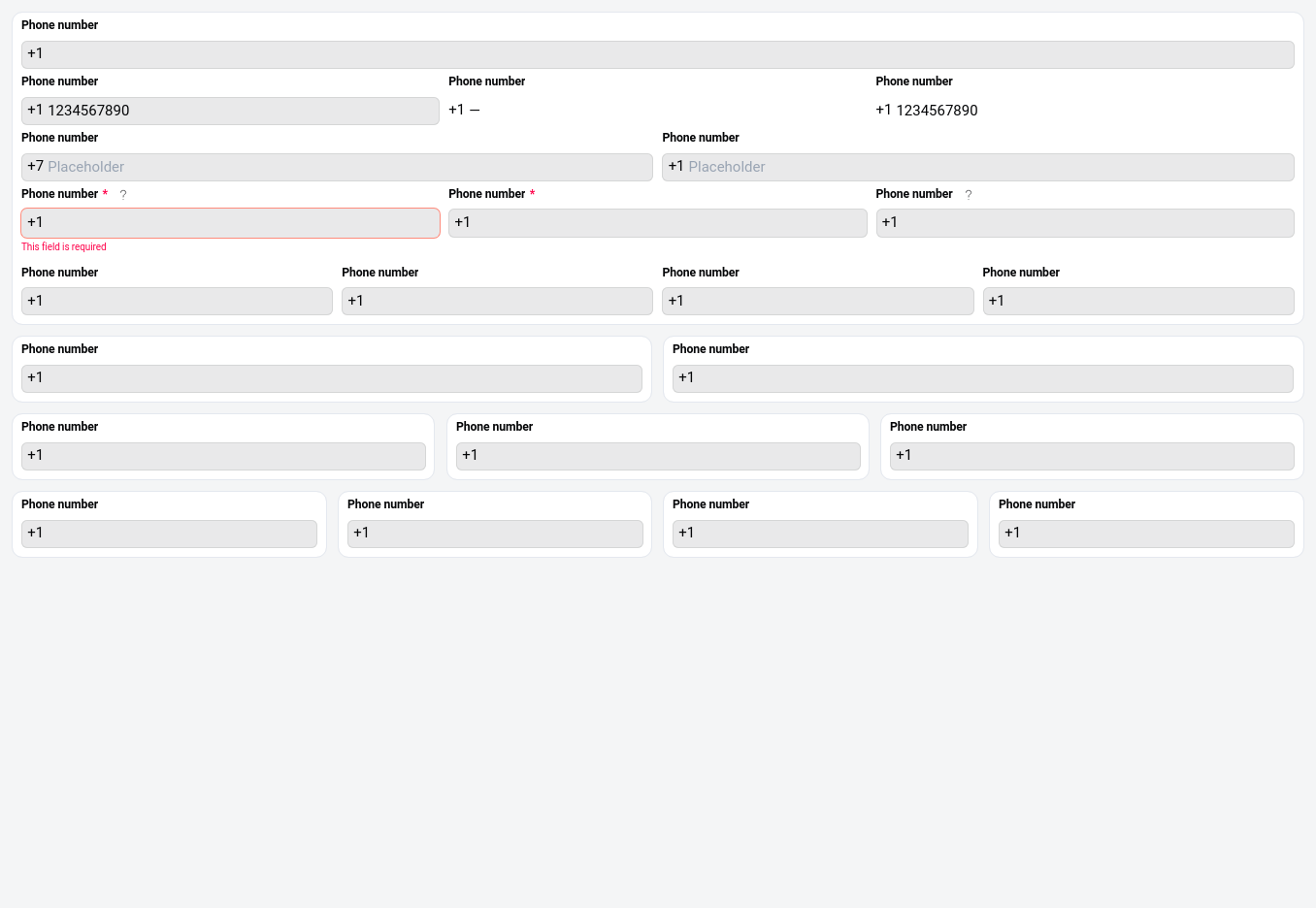The height and width of the screenshot is (908, 1316).
Task: Click the input field containing 1234567890
Action: point(230,111)
